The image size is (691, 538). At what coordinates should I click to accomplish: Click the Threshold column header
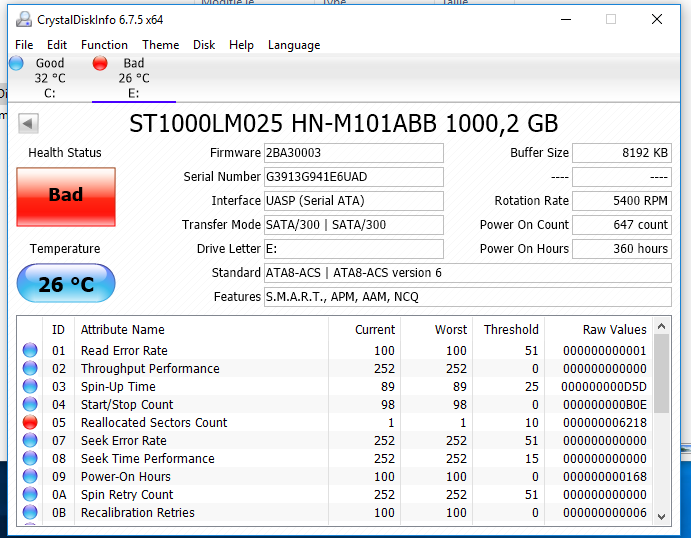coord(511,330)
